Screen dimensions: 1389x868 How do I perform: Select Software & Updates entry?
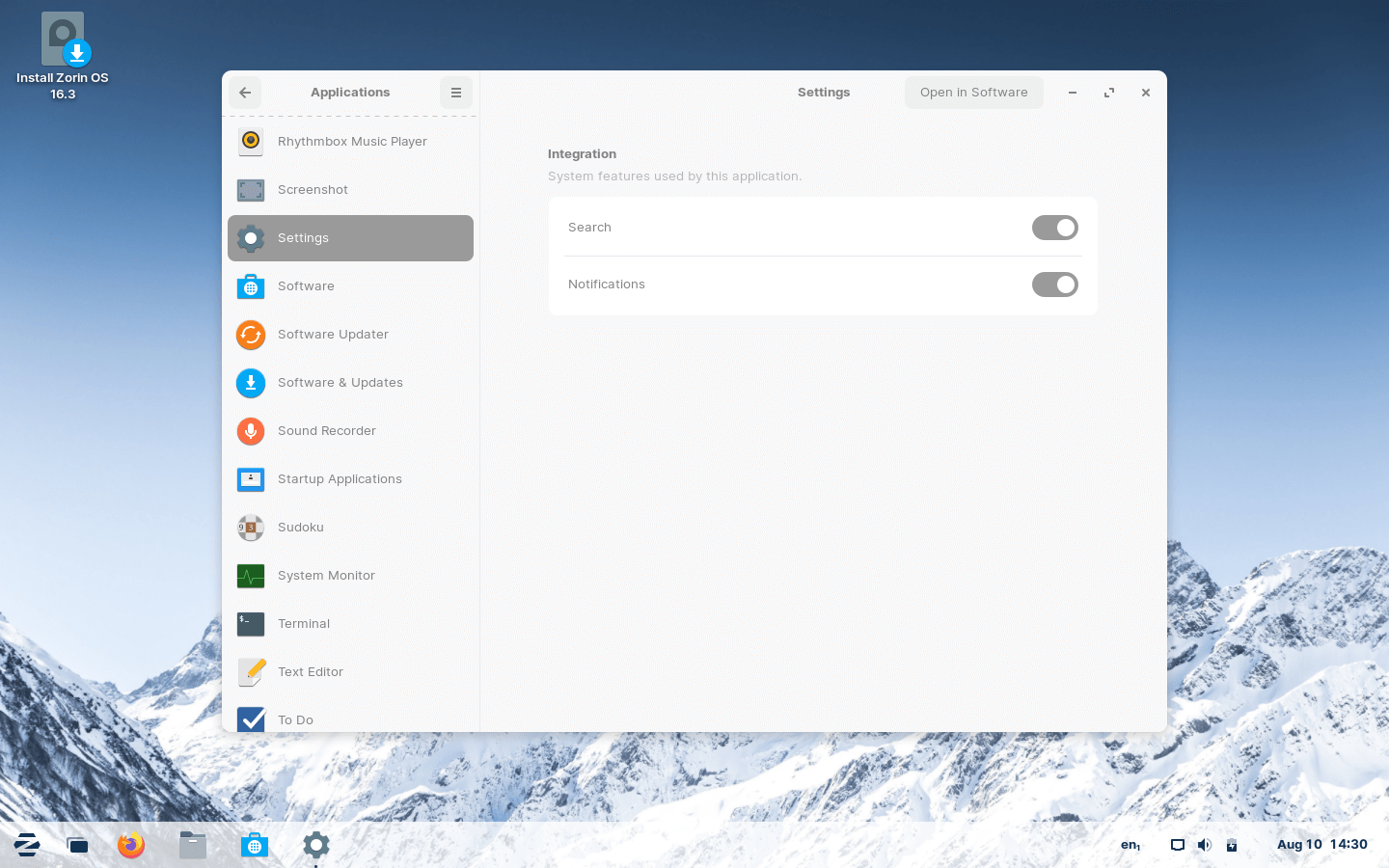point(351,383)
